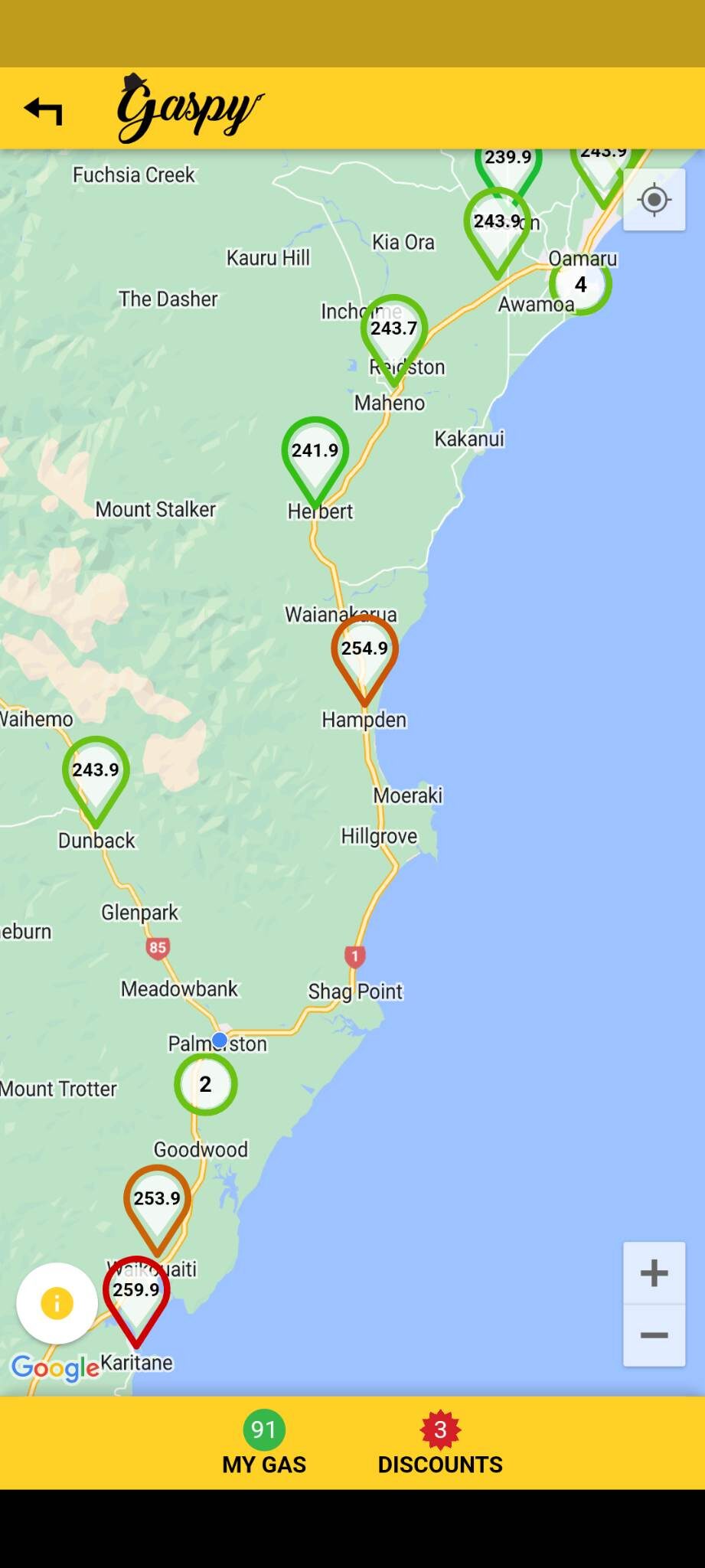Viewport: 705px width, 1568px height.
Task: Tap the blue current location dot
Action: [219, 1040]
